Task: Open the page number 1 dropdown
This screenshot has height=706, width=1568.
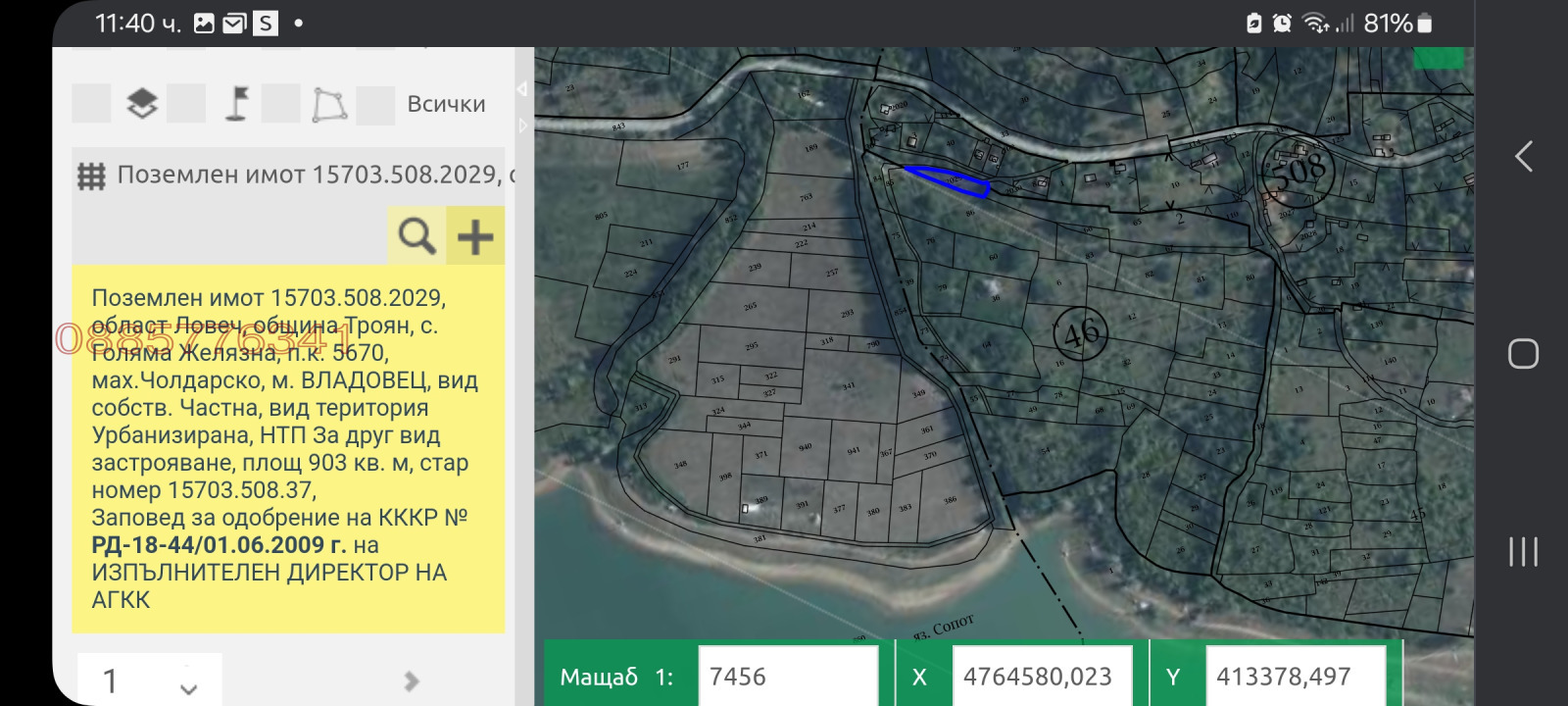Action: tap(150, 681)
